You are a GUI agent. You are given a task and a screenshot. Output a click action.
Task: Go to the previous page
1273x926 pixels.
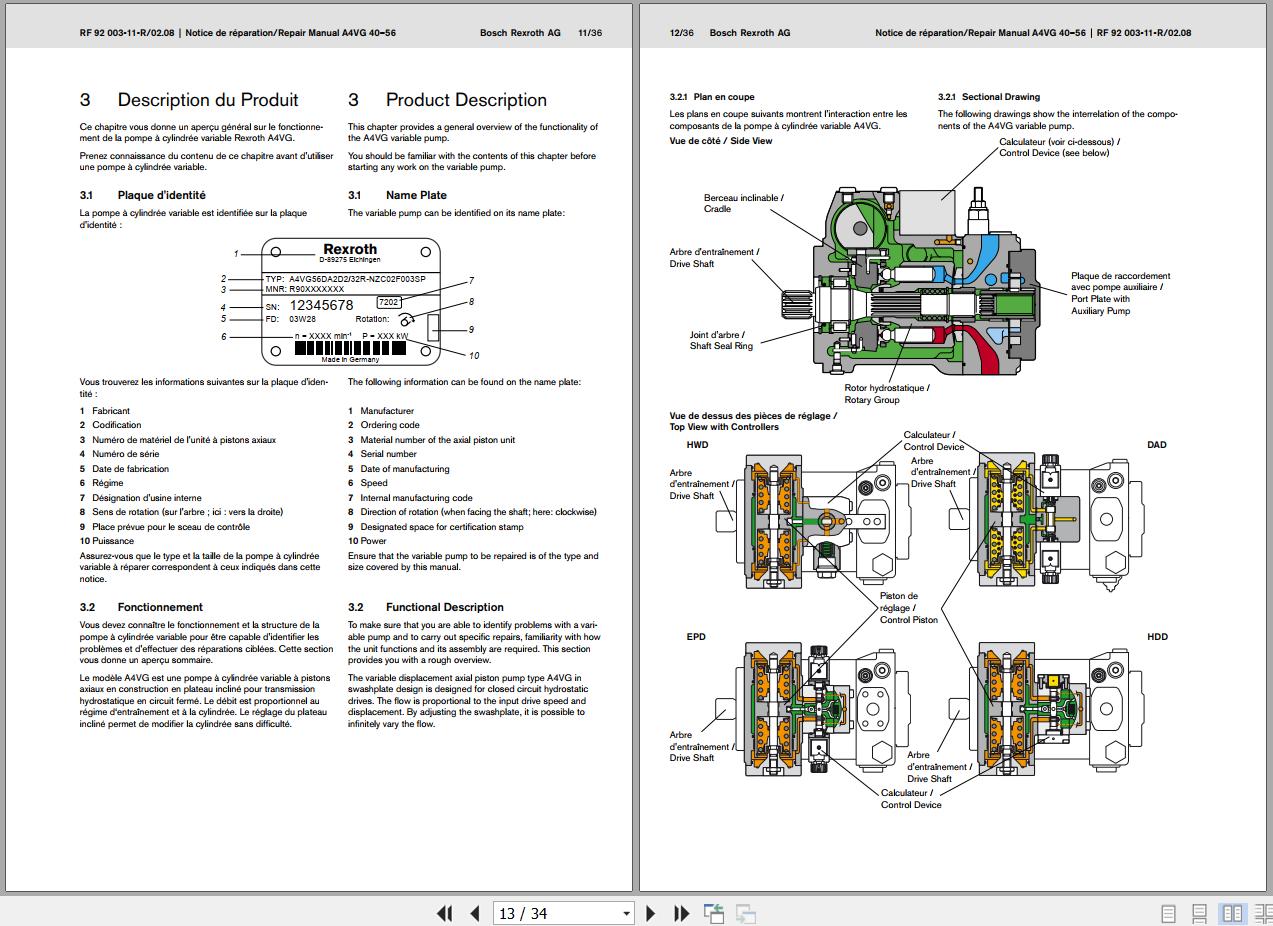click(475, 913)
